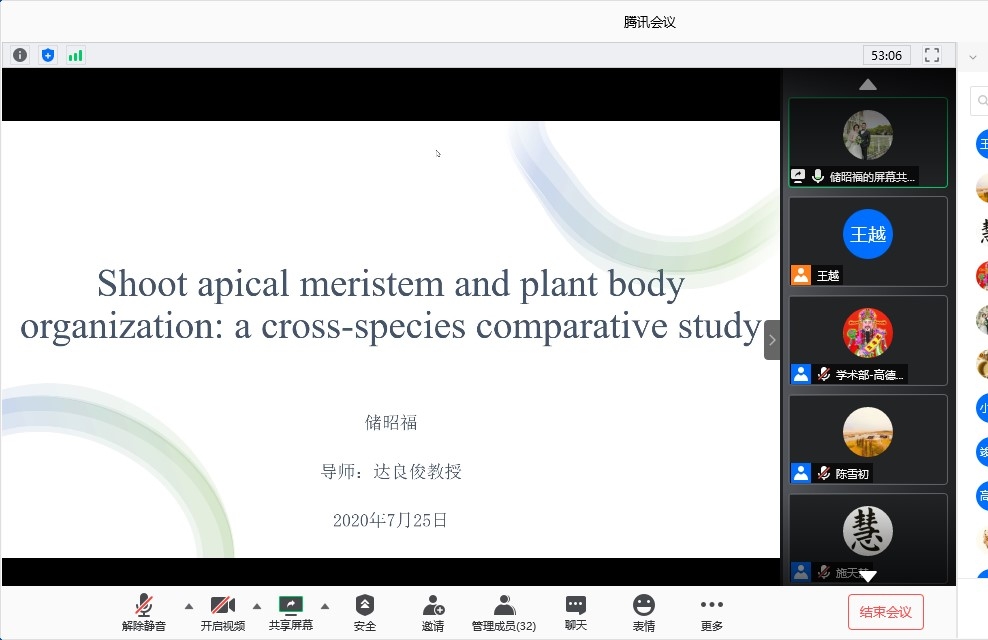Start sharing with 共享屏幕
Screen dimensions: 988x640
290,612
